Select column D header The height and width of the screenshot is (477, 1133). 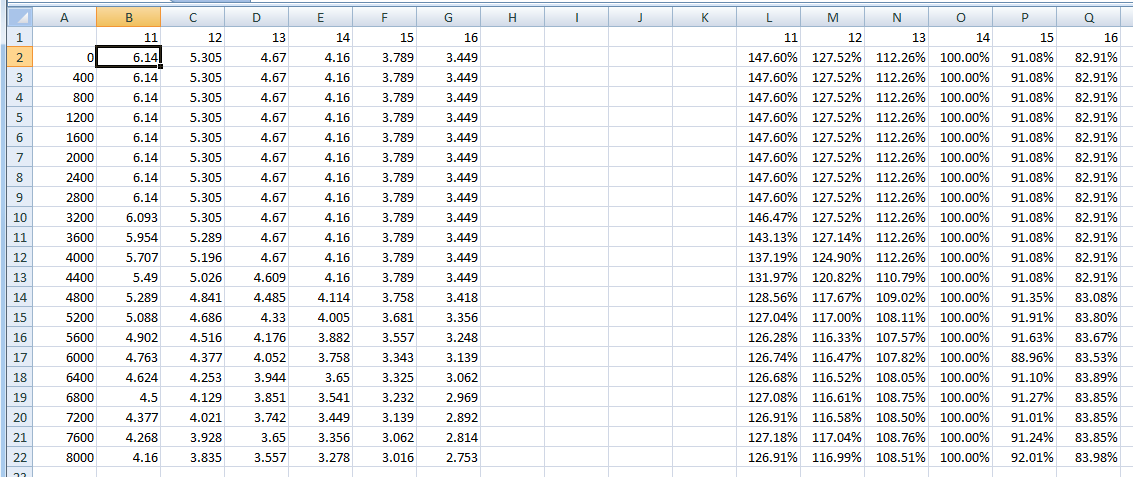(257, 17)
